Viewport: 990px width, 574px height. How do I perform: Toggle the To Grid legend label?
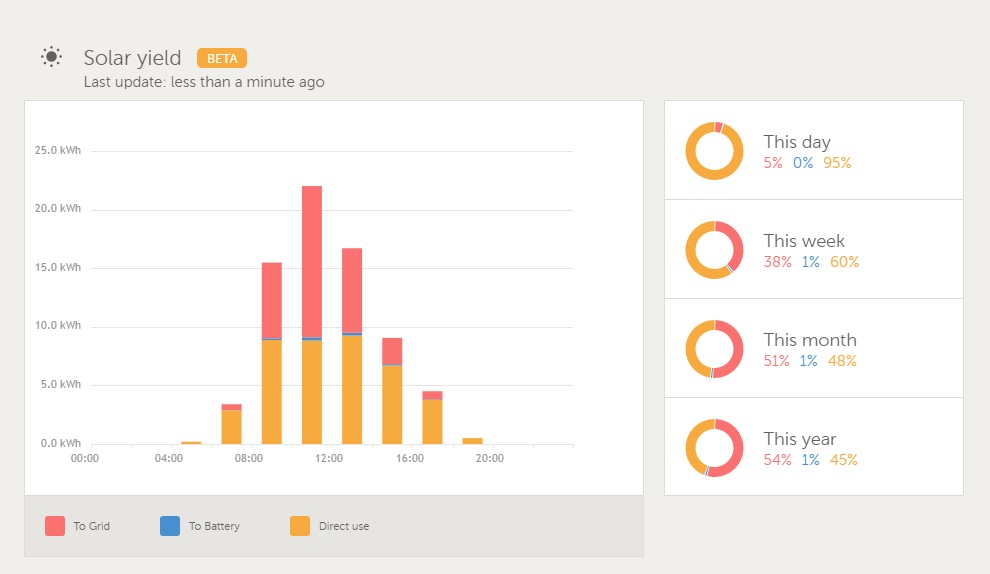(91, 526)
